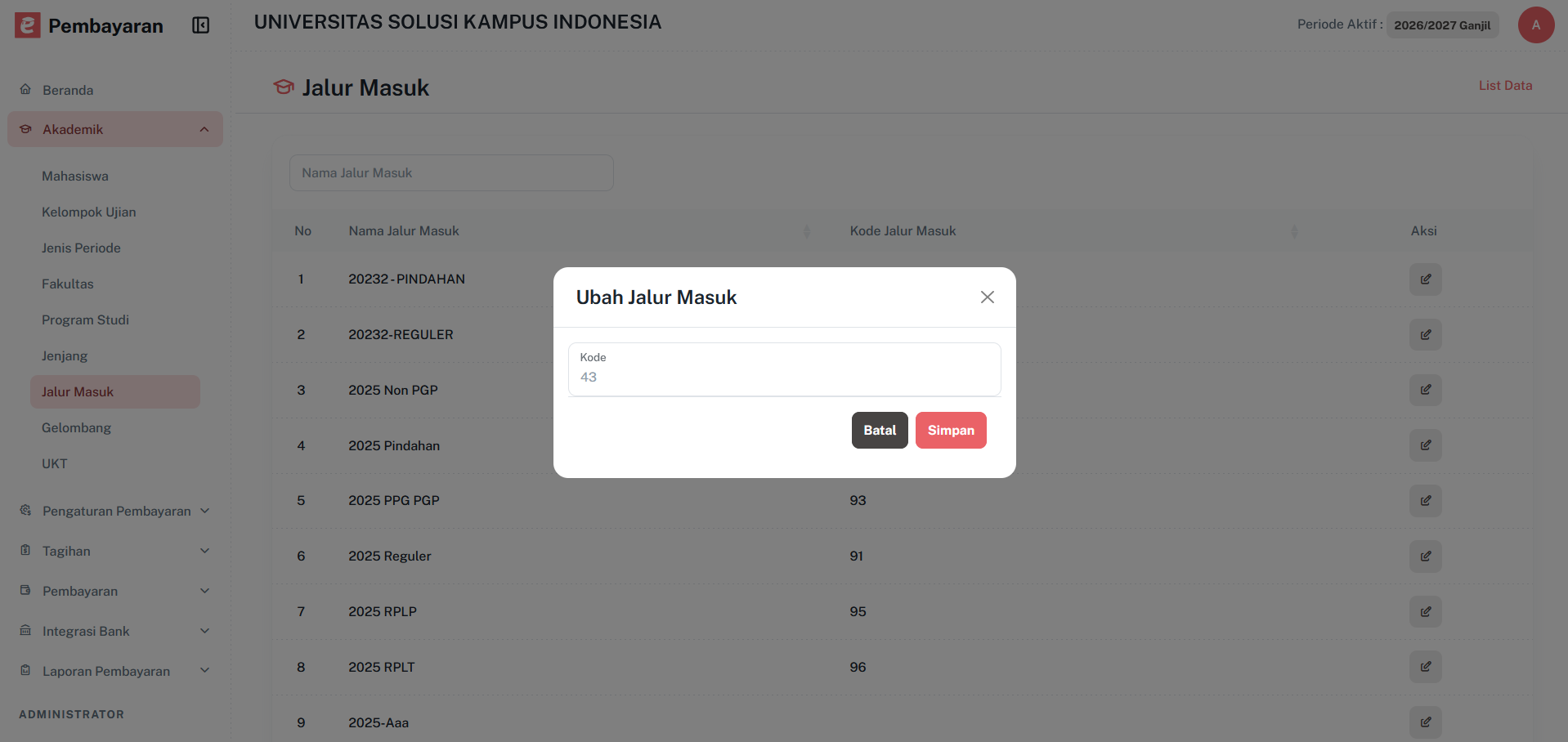This screenshot has height=742, width=1568.
Task: Collapse the Akademik section chevron
Action: coord(204,129)
